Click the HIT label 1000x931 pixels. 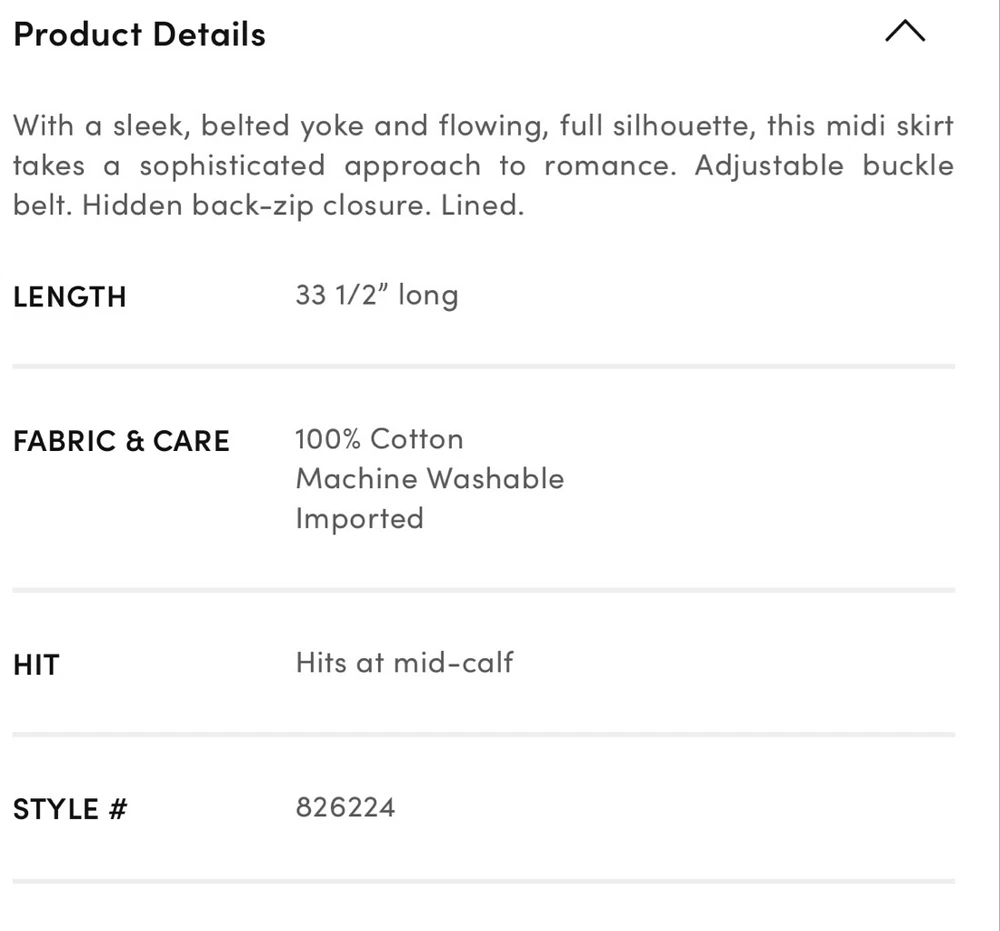click(x=36, y=665)
